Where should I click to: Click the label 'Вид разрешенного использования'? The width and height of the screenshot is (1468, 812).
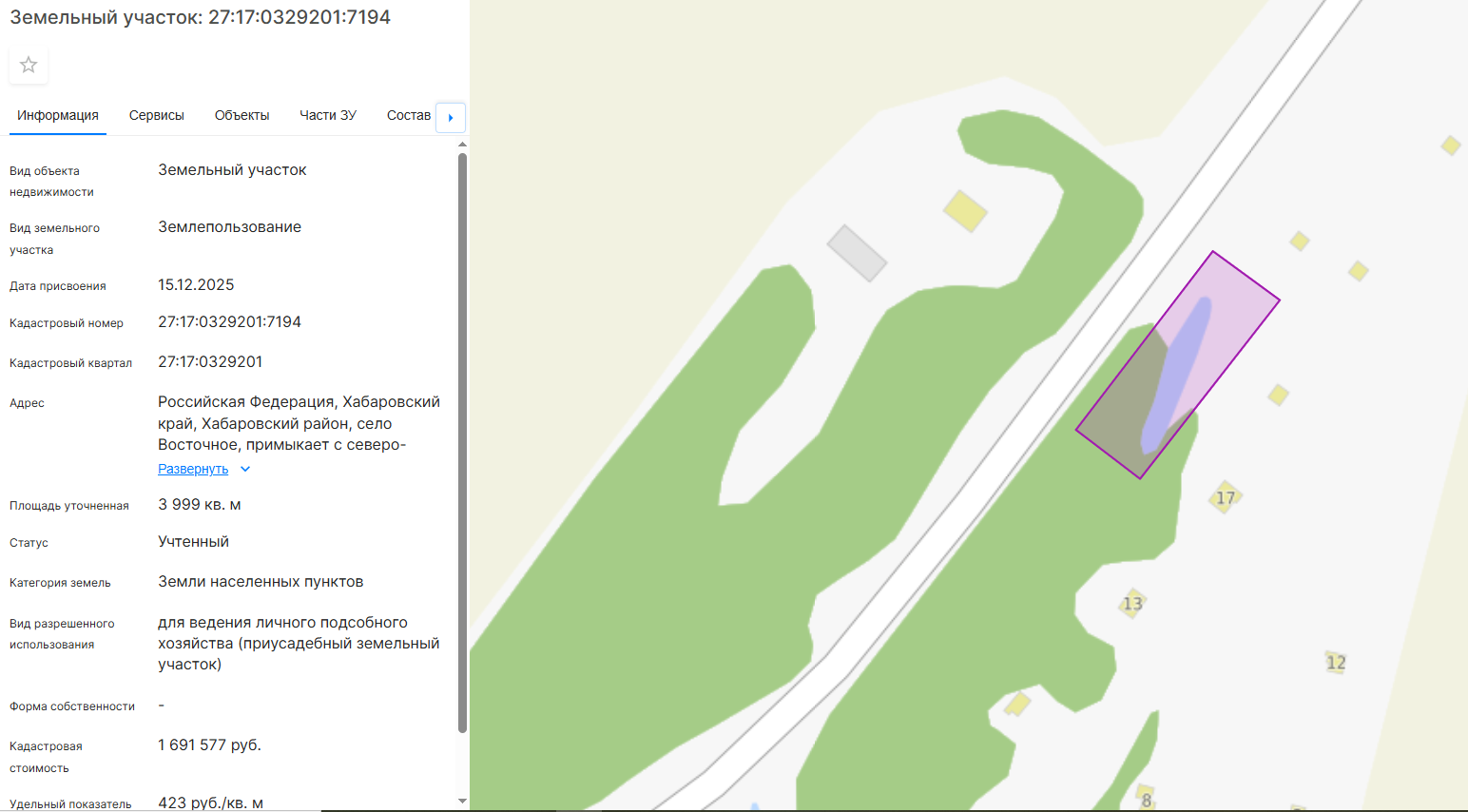point(62,634)
